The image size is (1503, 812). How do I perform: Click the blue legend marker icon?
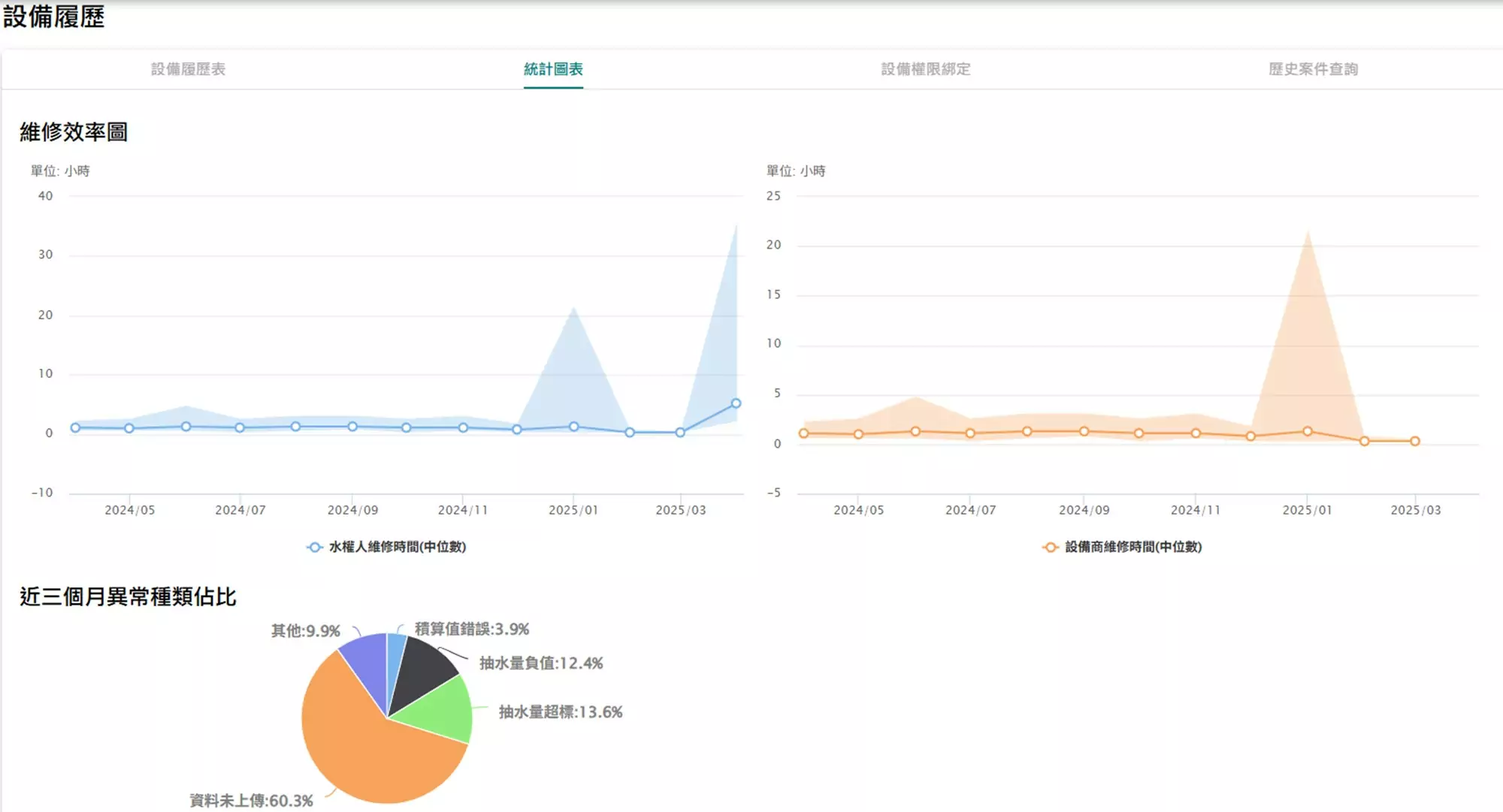(x=315, y=547)
